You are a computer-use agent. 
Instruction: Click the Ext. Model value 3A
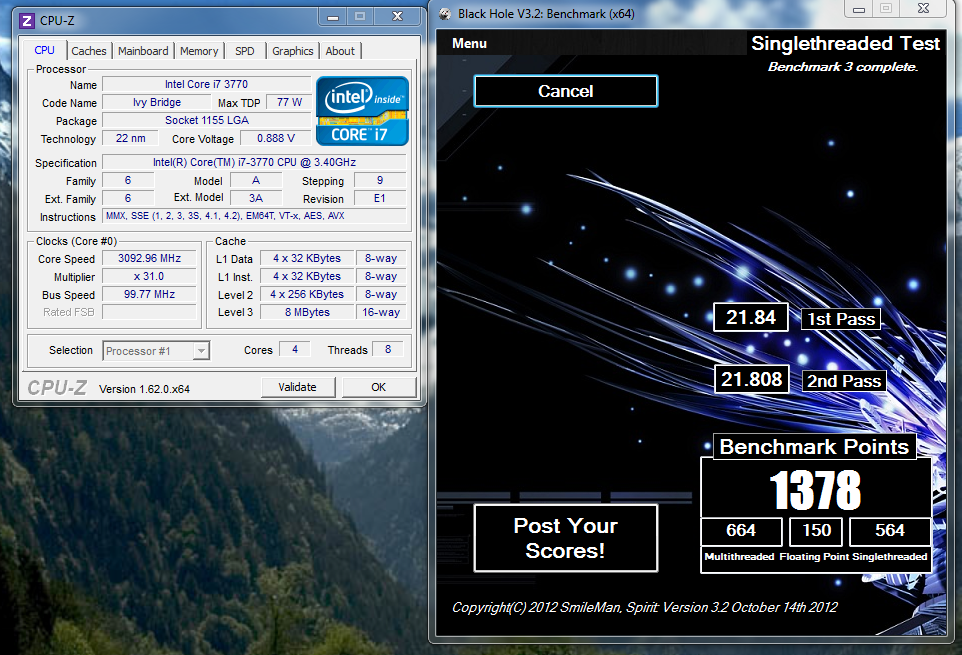click(x=256, y=198)
